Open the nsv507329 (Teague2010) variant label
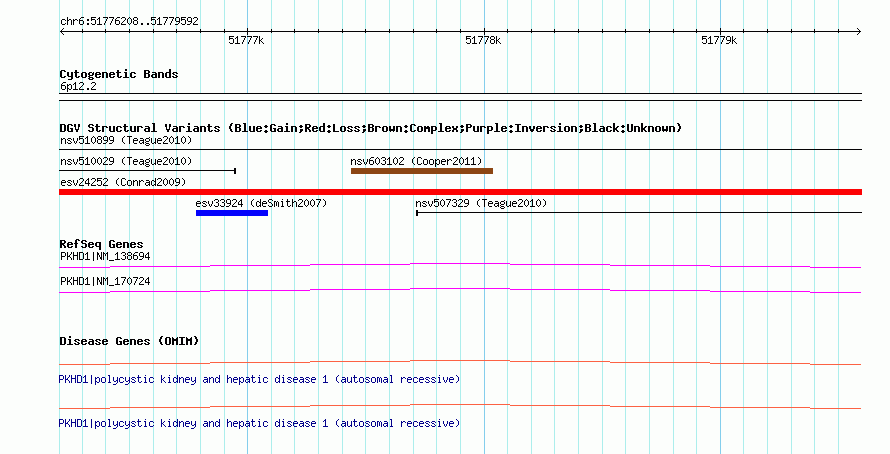Viewport: 890px width, 454px height. click(x=481, y=203)
